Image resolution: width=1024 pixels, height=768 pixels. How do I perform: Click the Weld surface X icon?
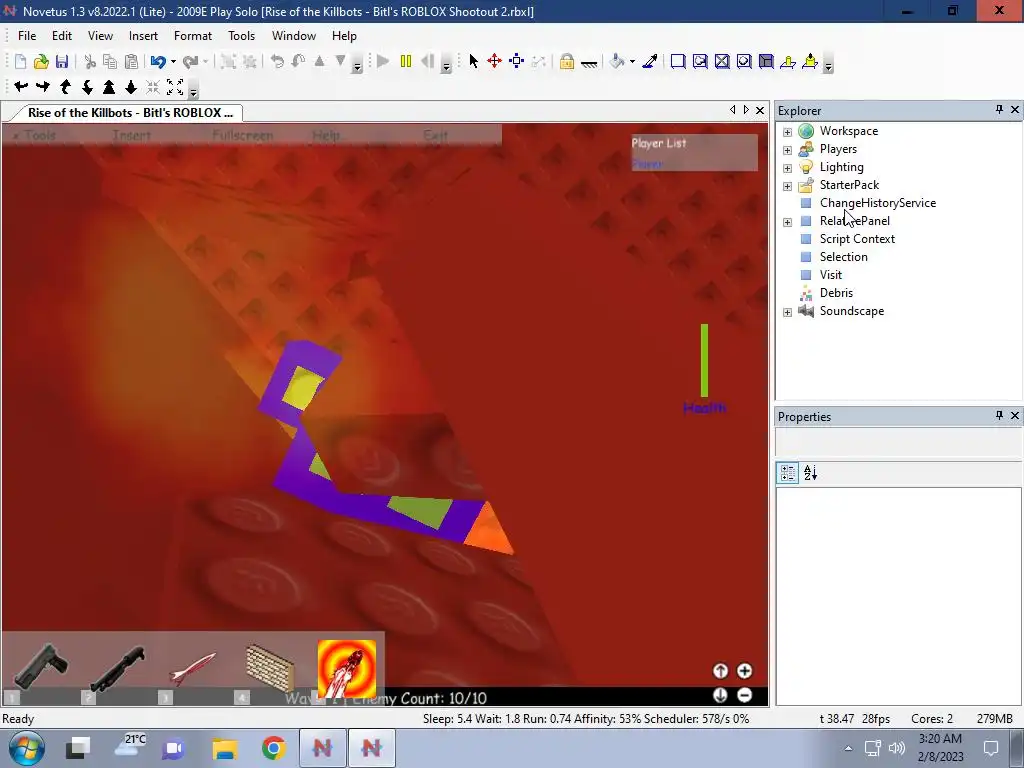(x=722, y=61)
